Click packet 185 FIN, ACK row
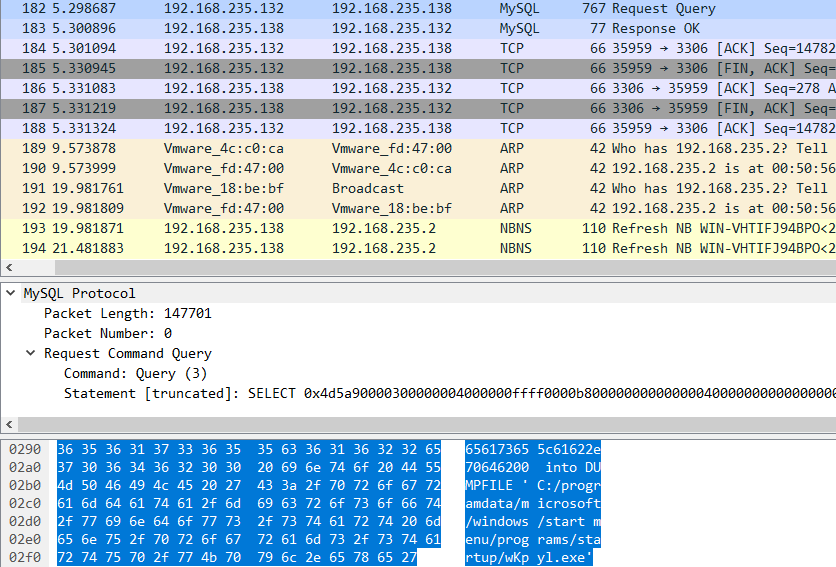Viewport: 836px width, 567px height. [400, 68]
